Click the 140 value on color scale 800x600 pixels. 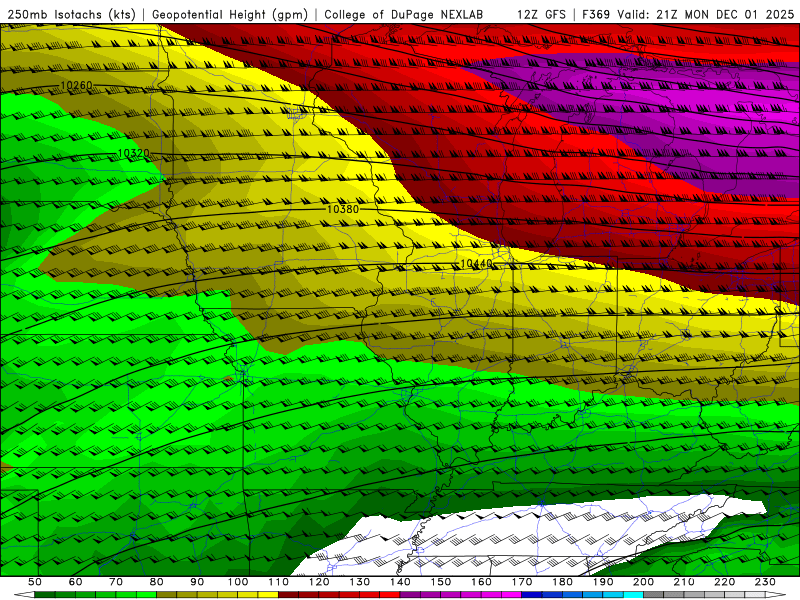tap(401, 582)
